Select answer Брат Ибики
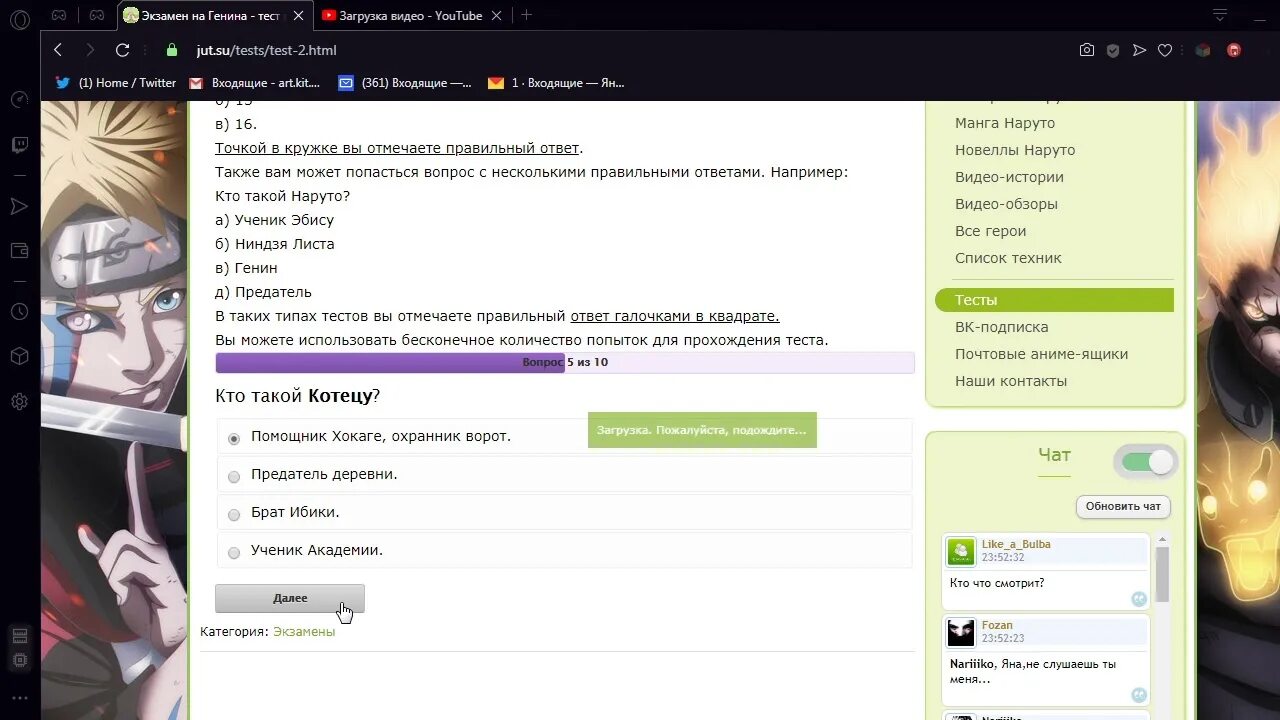 (234, 514)
